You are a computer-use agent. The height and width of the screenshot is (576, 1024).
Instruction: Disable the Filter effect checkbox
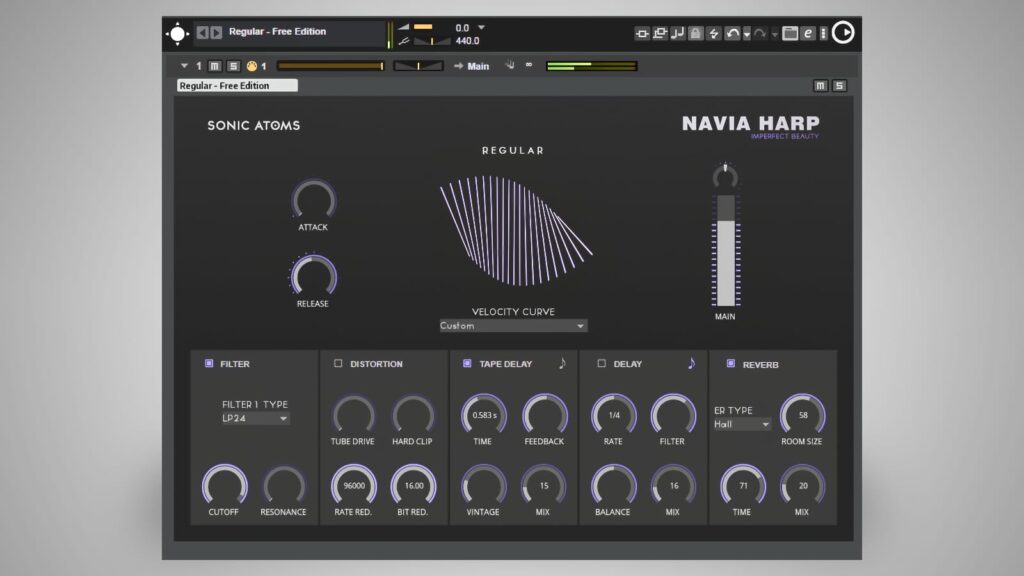(x=209, y=364)
